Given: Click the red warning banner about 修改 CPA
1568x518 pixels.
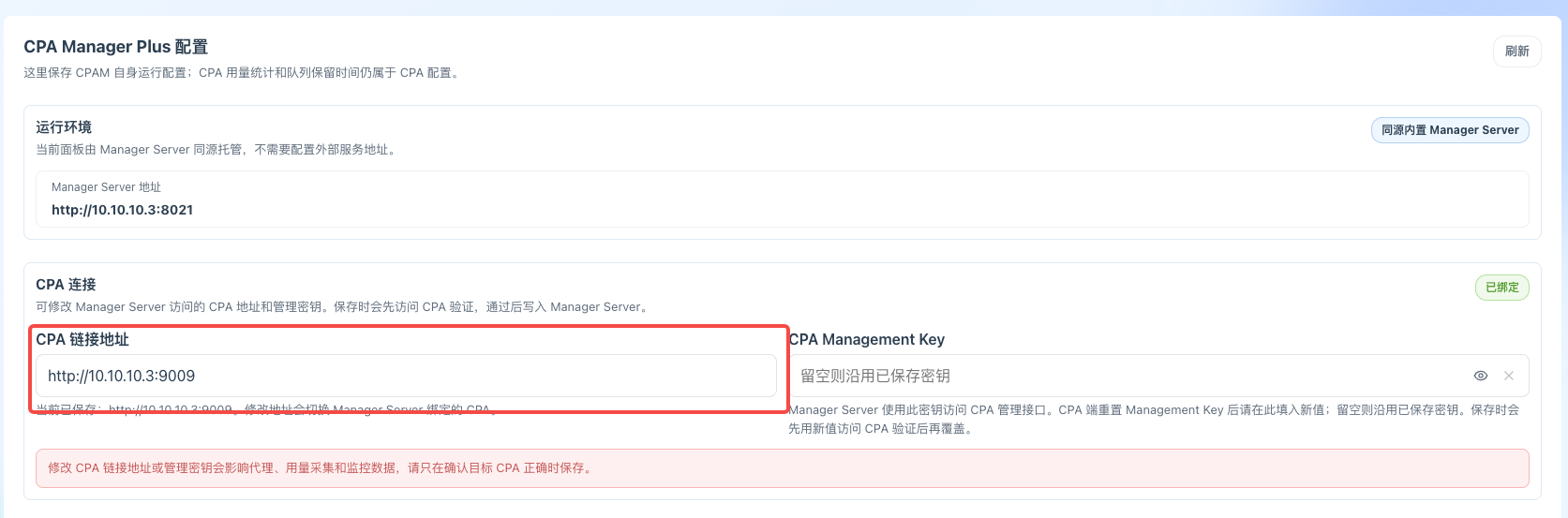Looking at the screenshot, I should [x=783, y=468].
